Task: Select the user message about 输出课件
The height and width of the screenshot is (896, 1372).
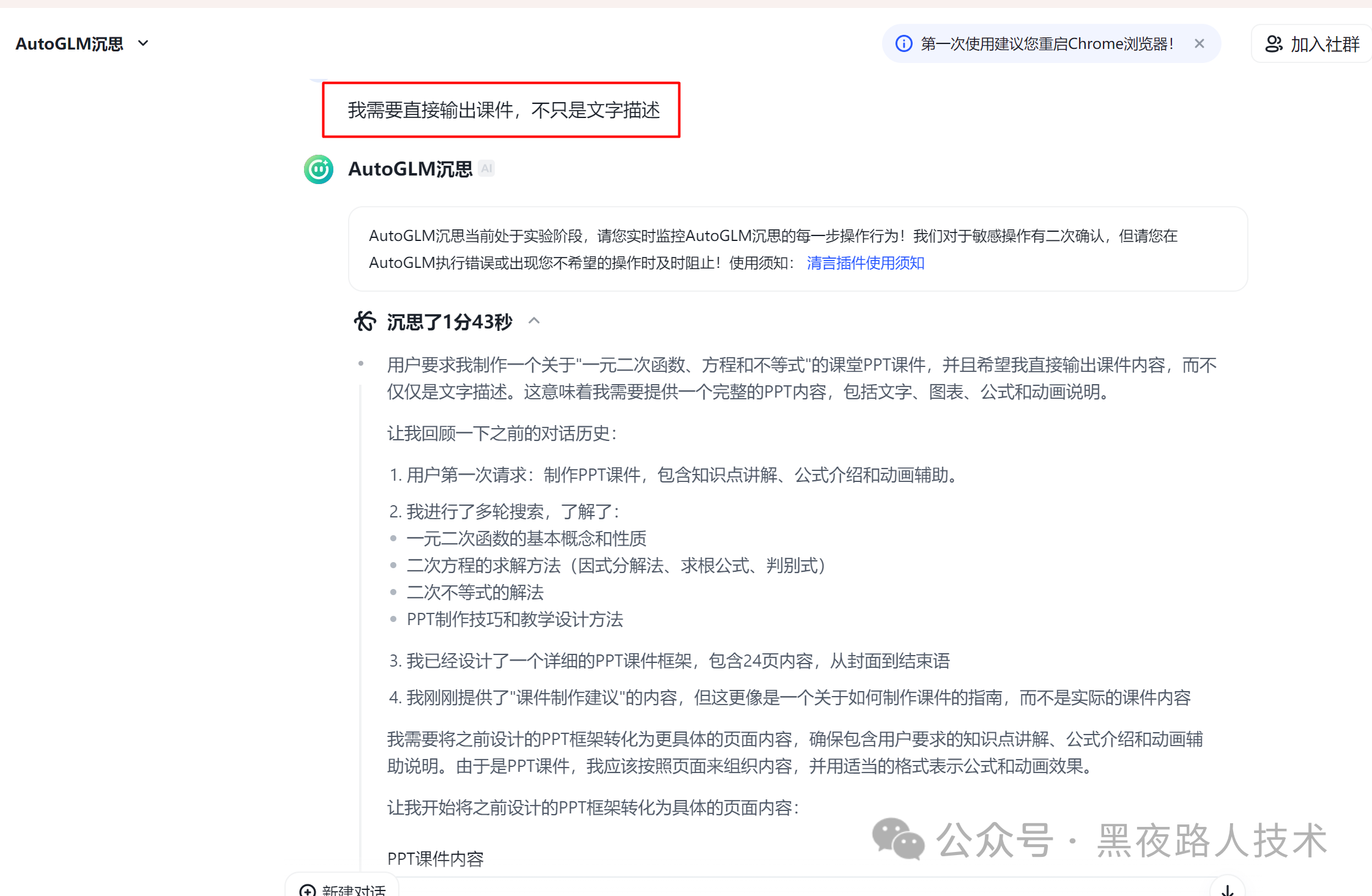Action: [503, 110]
